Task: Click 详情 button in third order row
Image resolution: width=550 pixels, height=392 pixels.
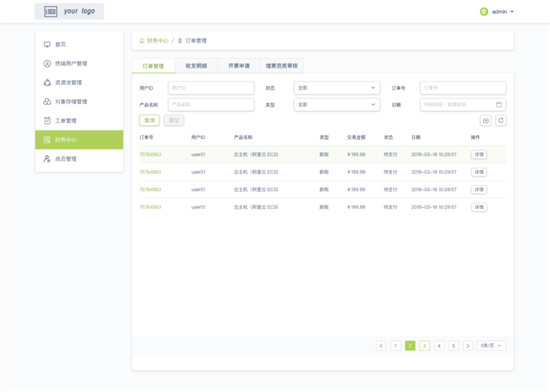Action: [x=479, y=190]
